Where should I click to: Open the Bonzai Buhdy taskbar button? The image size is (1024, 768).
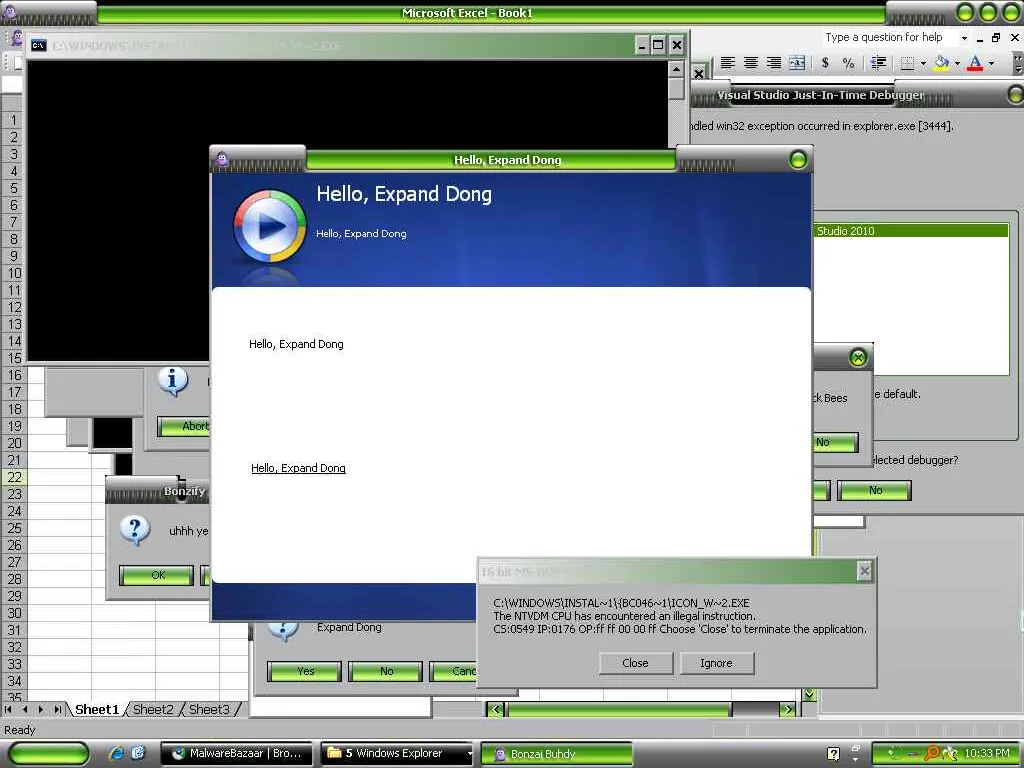(x=556, y=754)
